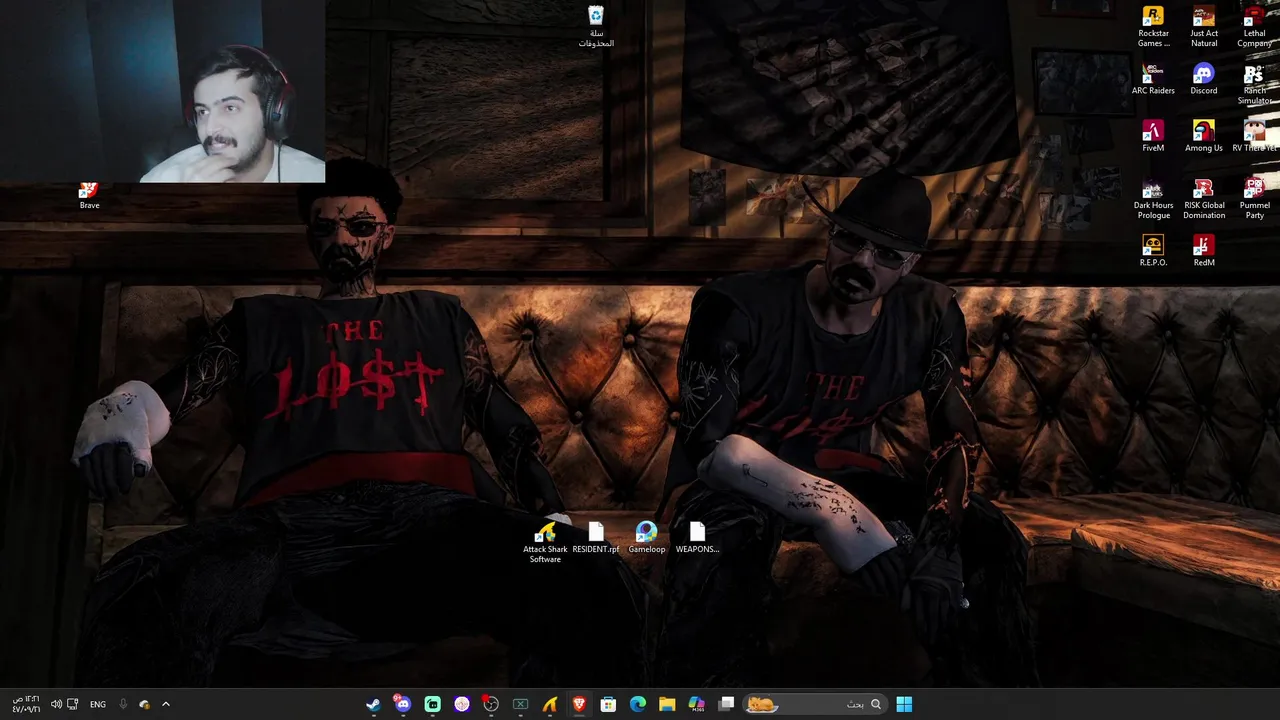Screen dimensions: 1280x720
Task: Open Microsoft Store from the taskbar
Action: coord(608,704)
